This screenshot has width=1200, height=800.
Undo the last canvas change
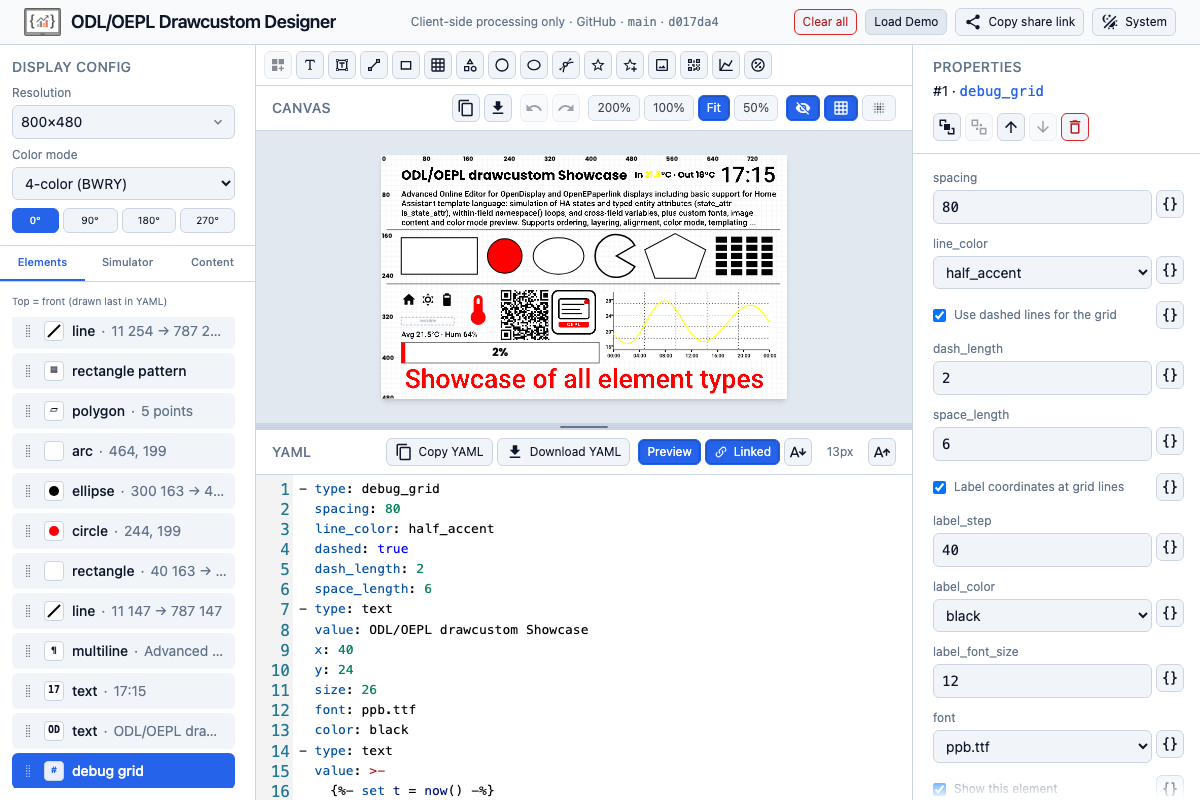pyautogui.click(x=534, y=108)
